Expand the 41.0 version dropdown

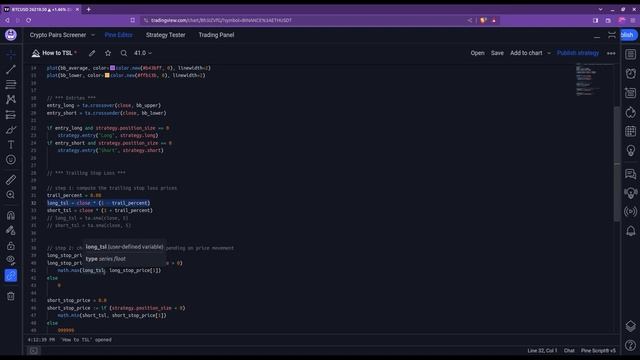point(143,53)
